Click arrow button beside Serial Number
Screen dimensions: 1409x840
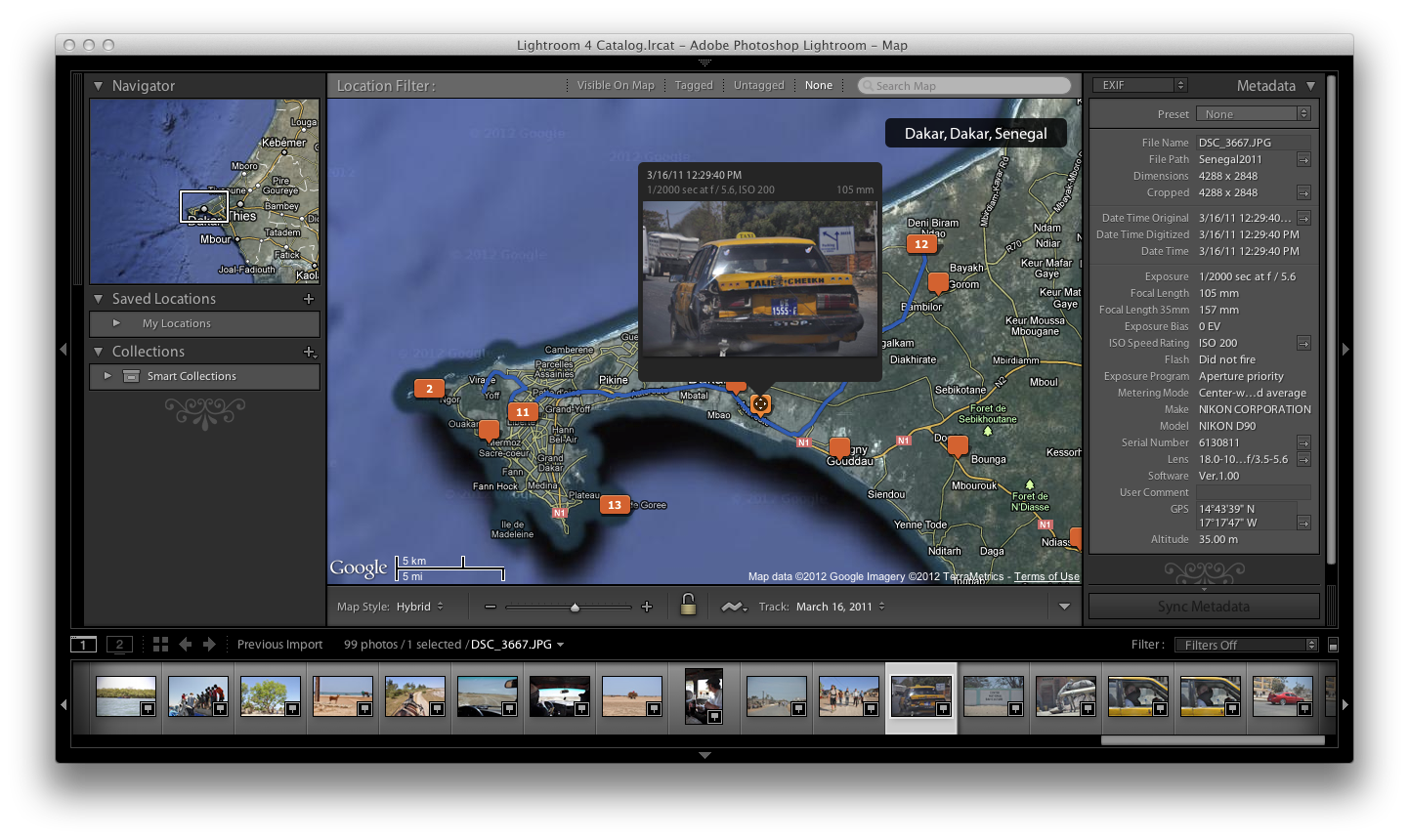1303,443
